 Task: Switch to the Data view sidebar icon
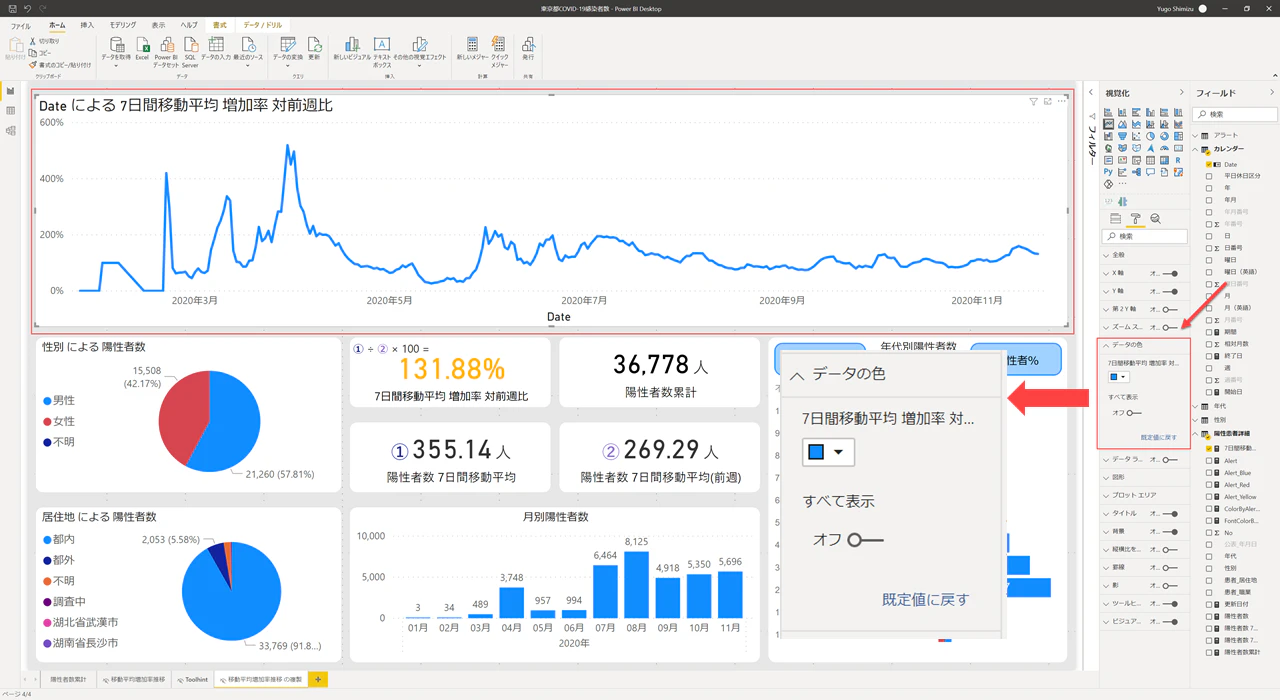pos(11,110)
